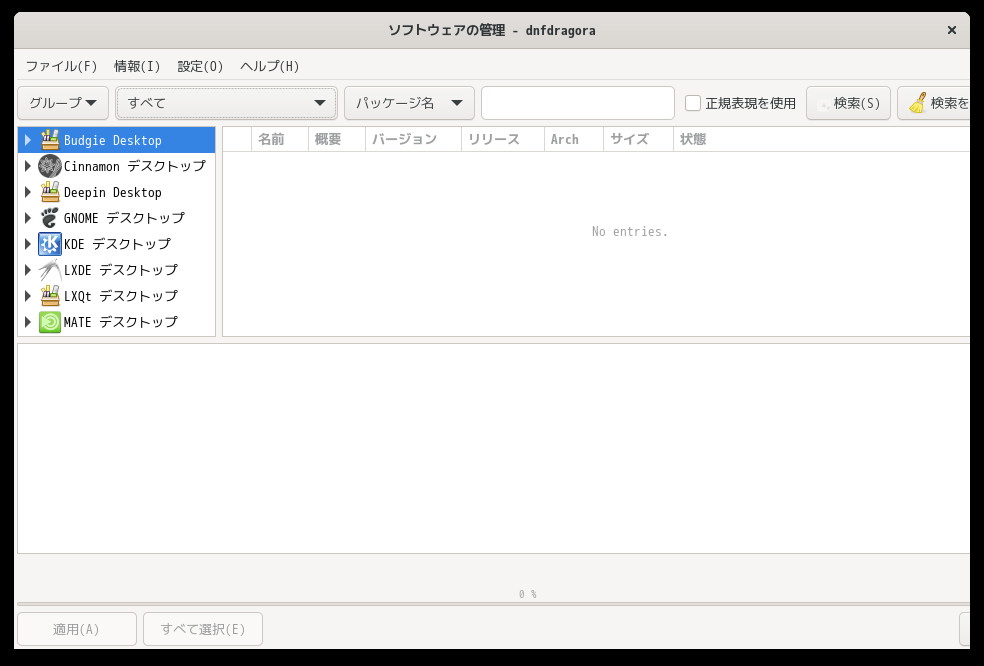Click the 検索(S) search button
Viewport: 984px width, 666px height.
click(x=848, y=103)
